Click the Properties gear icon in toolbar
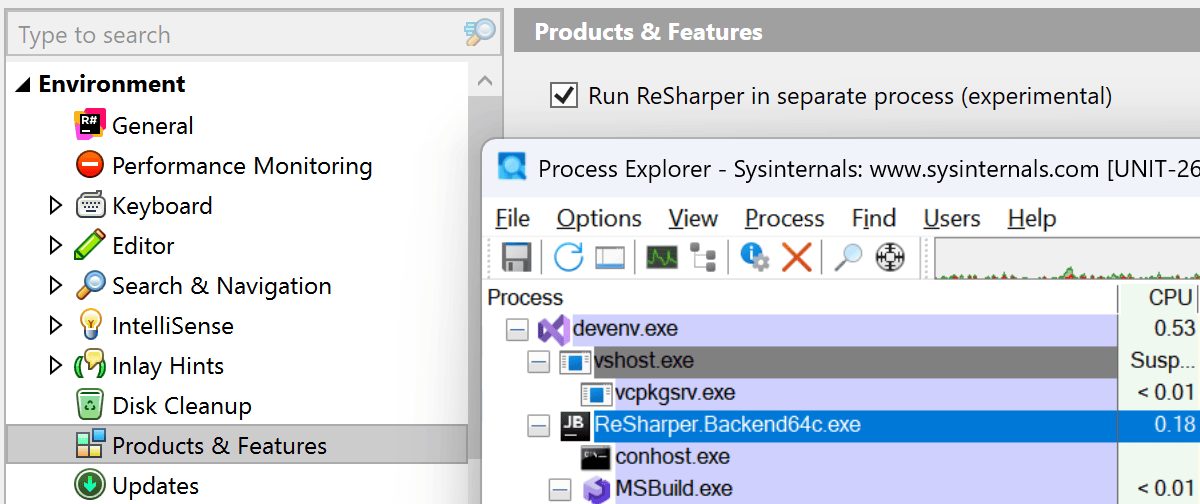The width and height of the screenshot is (1200, 504). [x=754, y=257]
